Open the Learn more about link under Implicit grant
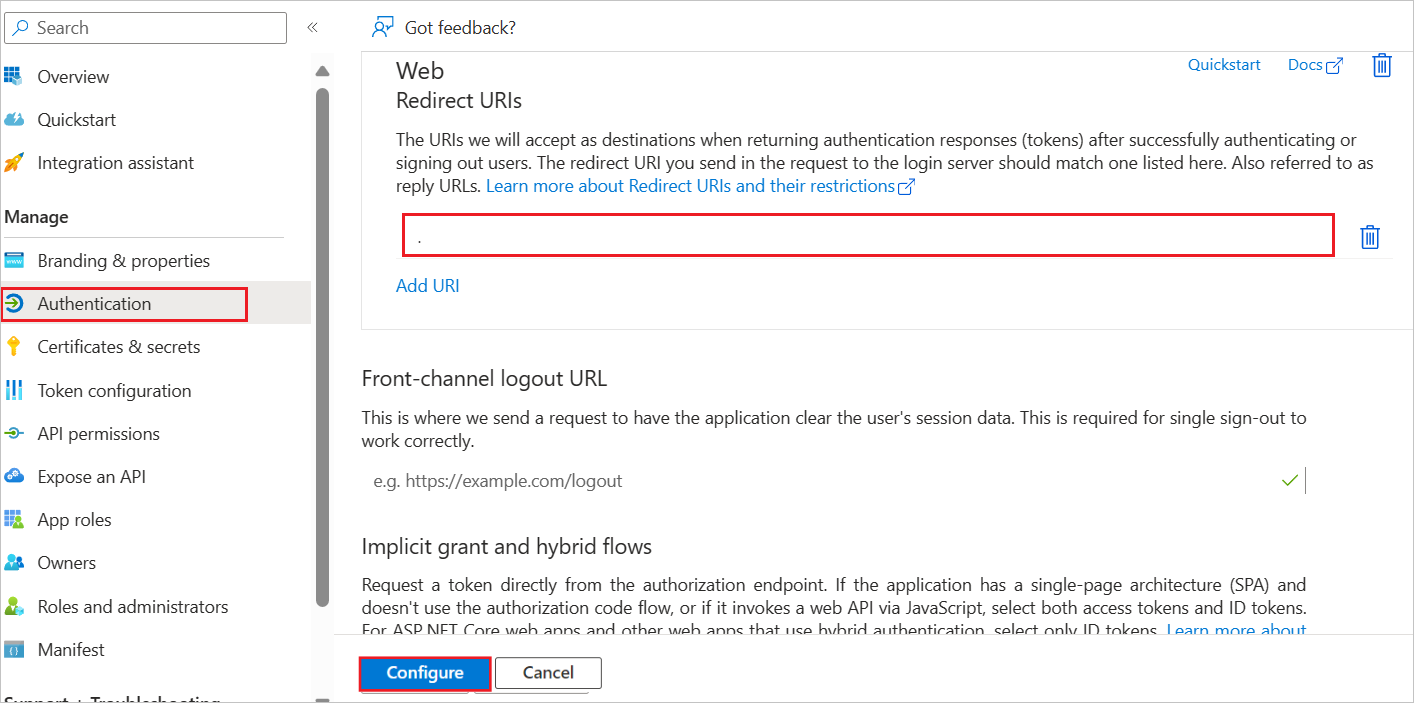1414x703 pixels. (x=1236, y=630)
